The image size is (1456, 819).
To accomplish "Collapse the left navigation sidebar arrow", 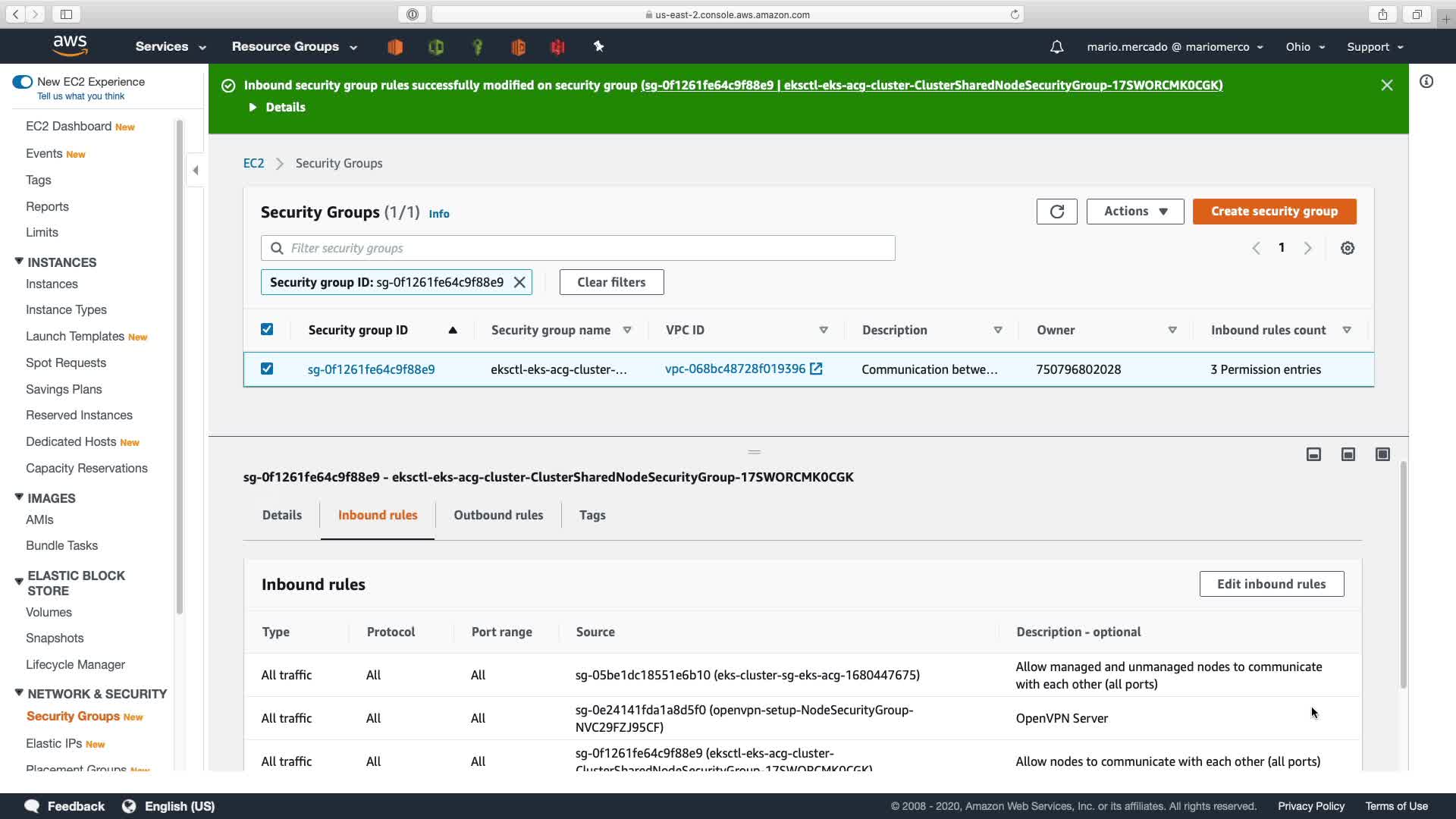I will click(196, 171).
